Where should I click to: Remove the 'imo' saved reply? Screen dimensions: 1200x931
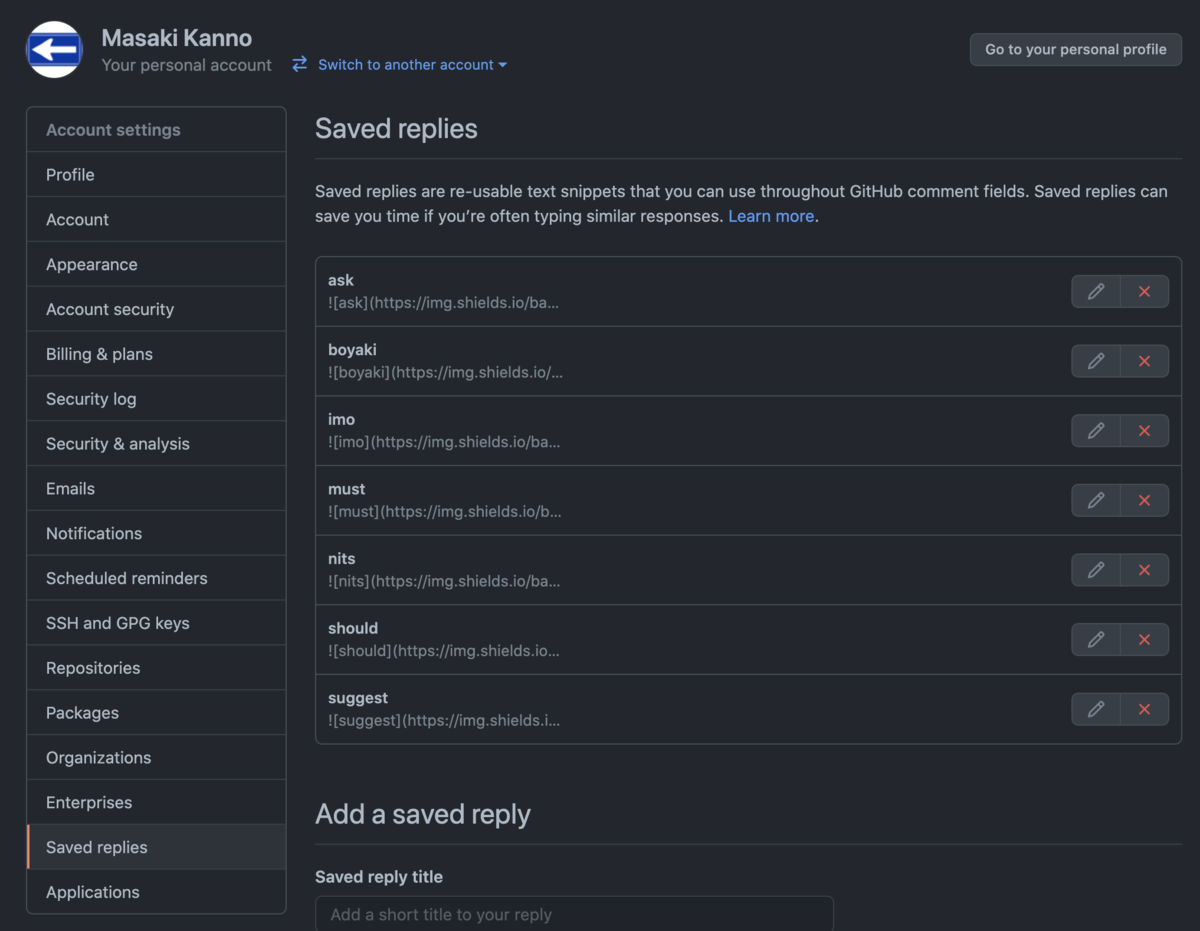1145,431
